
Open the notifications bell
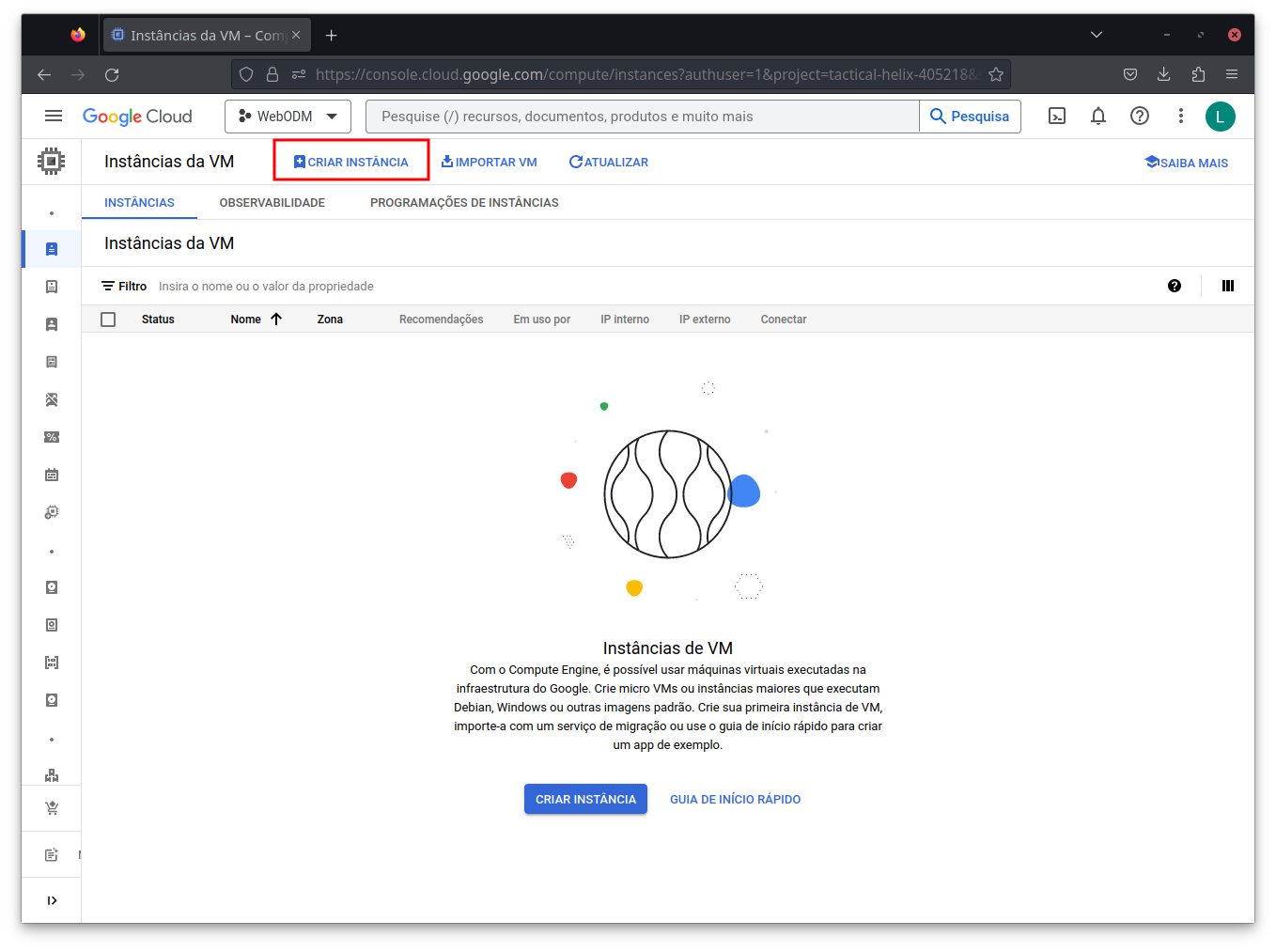click(1097, 116)
